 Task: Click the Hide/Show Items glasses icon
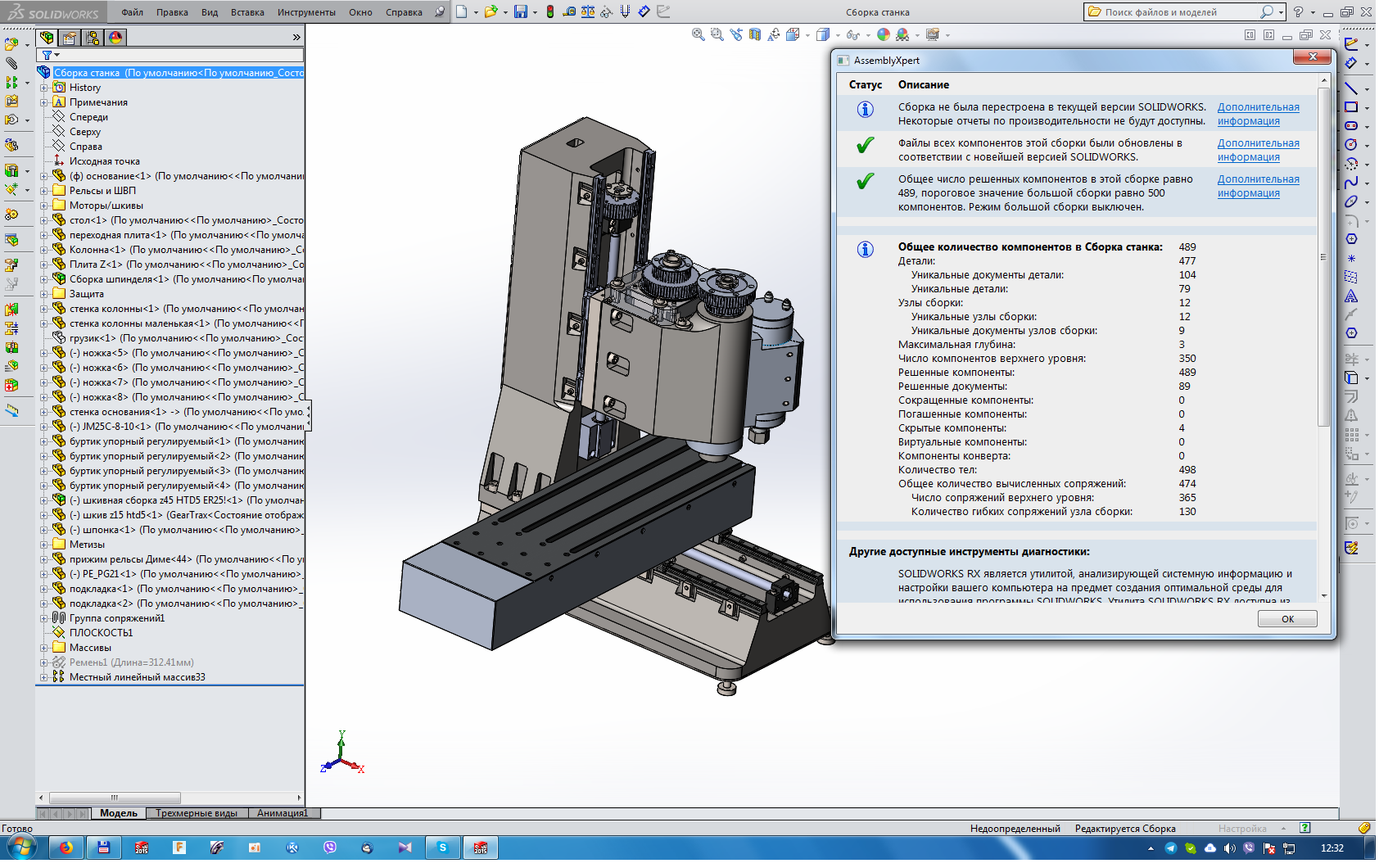[853, 34]
